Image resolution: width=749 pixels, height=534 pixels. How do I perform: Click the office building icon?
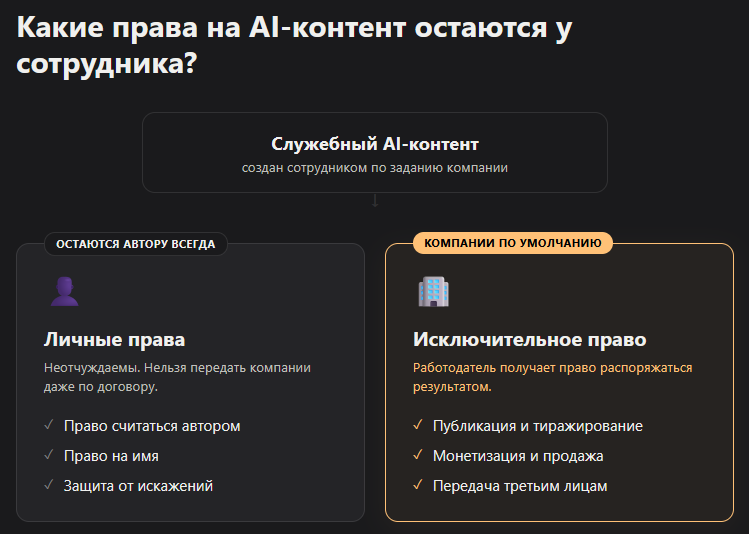[x=434, y=291]
